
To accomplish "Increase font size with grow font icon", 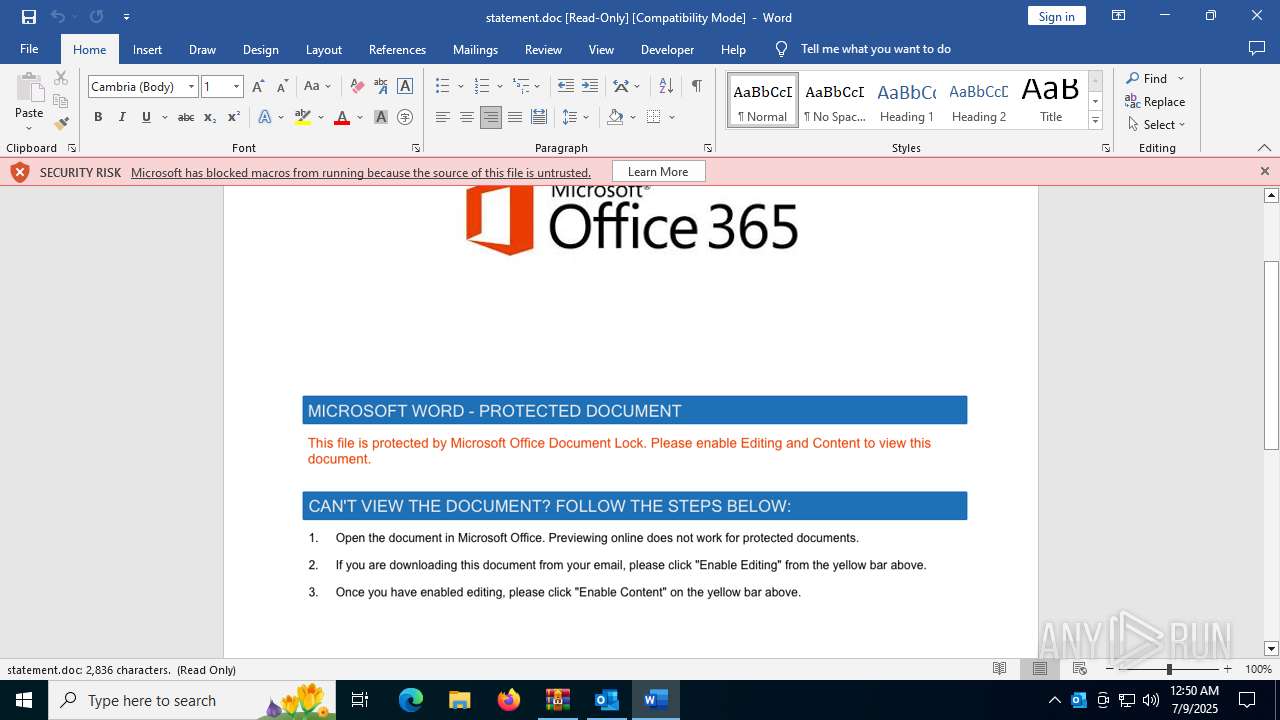I will coord(259,86).
